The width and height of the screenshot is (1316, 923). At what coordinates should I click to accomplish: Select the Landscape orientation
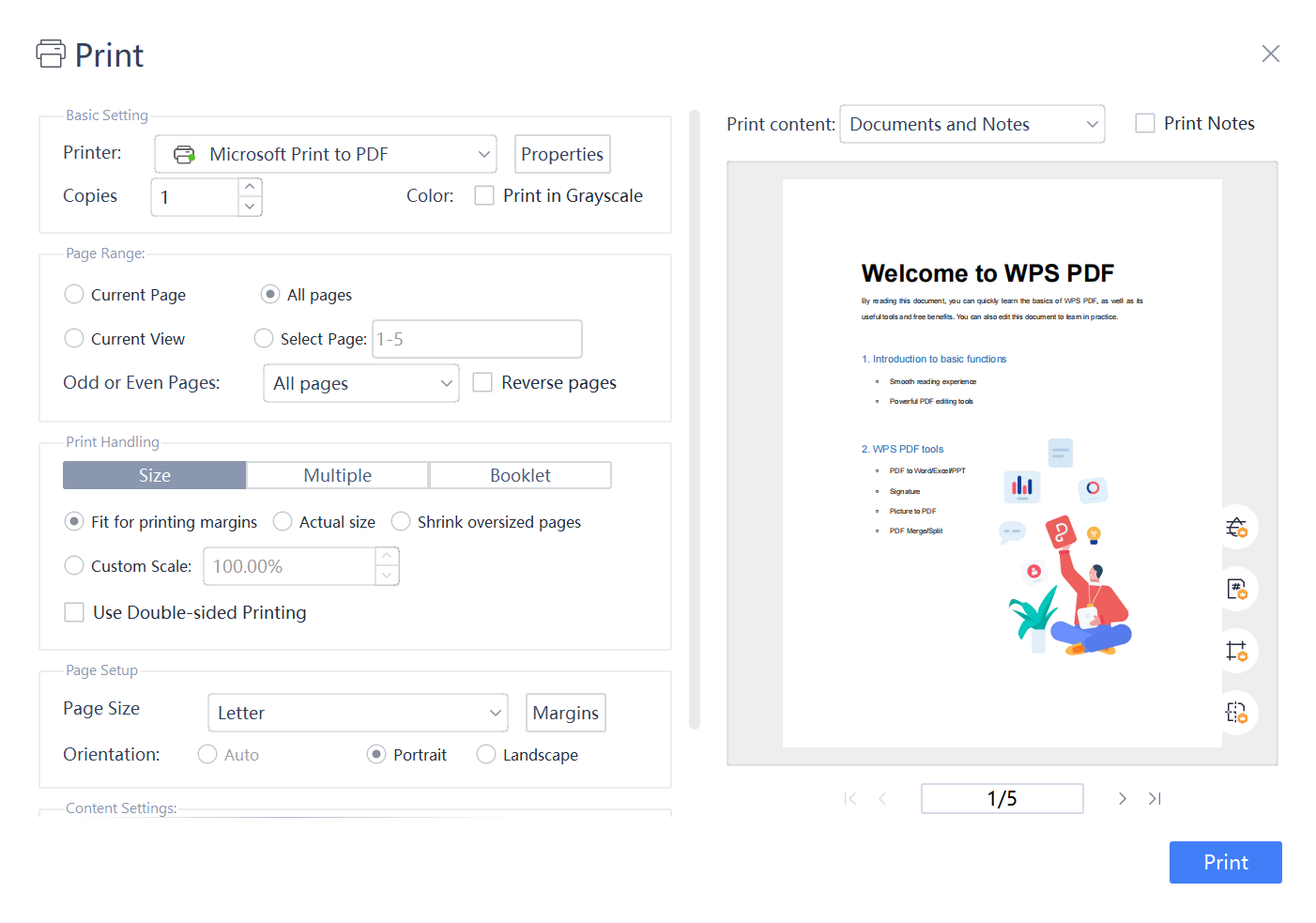click(x=486, y=754)
